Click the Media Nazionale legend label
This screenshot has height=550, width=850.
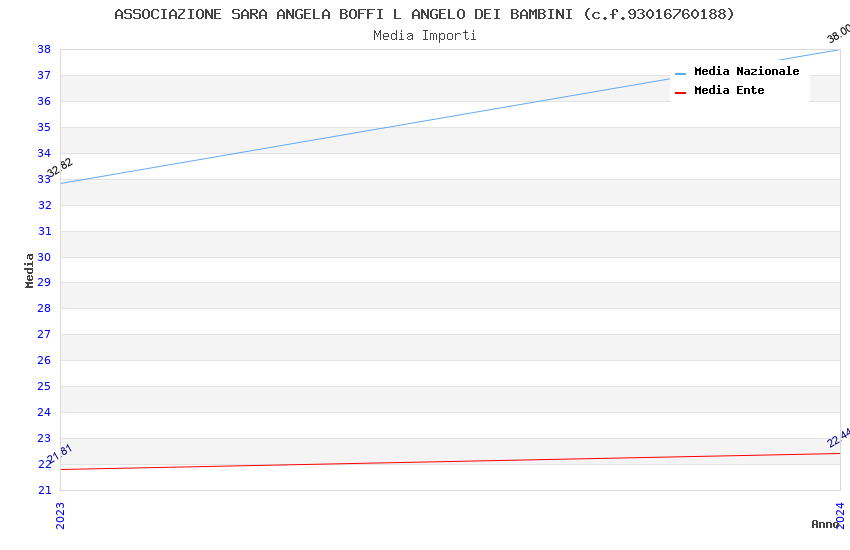pos(746,71)
